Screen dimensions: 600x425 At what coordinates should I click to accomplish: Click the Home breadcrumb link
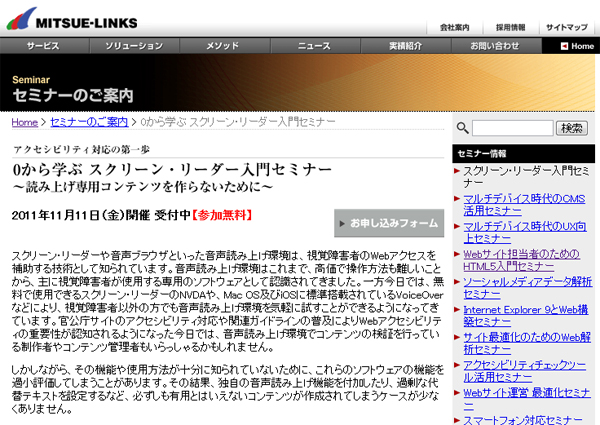[x=26, y=122]
